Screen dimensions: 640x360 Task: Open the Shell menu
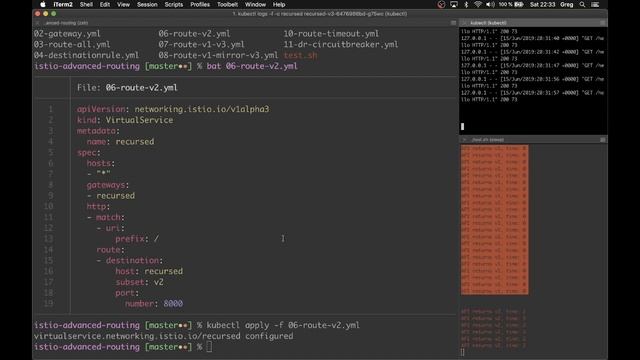[x=86, y=4]
